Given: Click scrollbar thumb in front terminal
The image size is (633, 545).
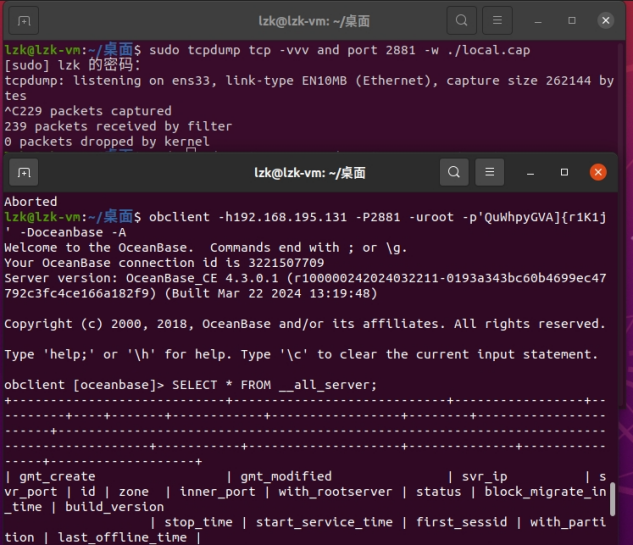Looking at the screenshot, I should click(x=612, y=499).
